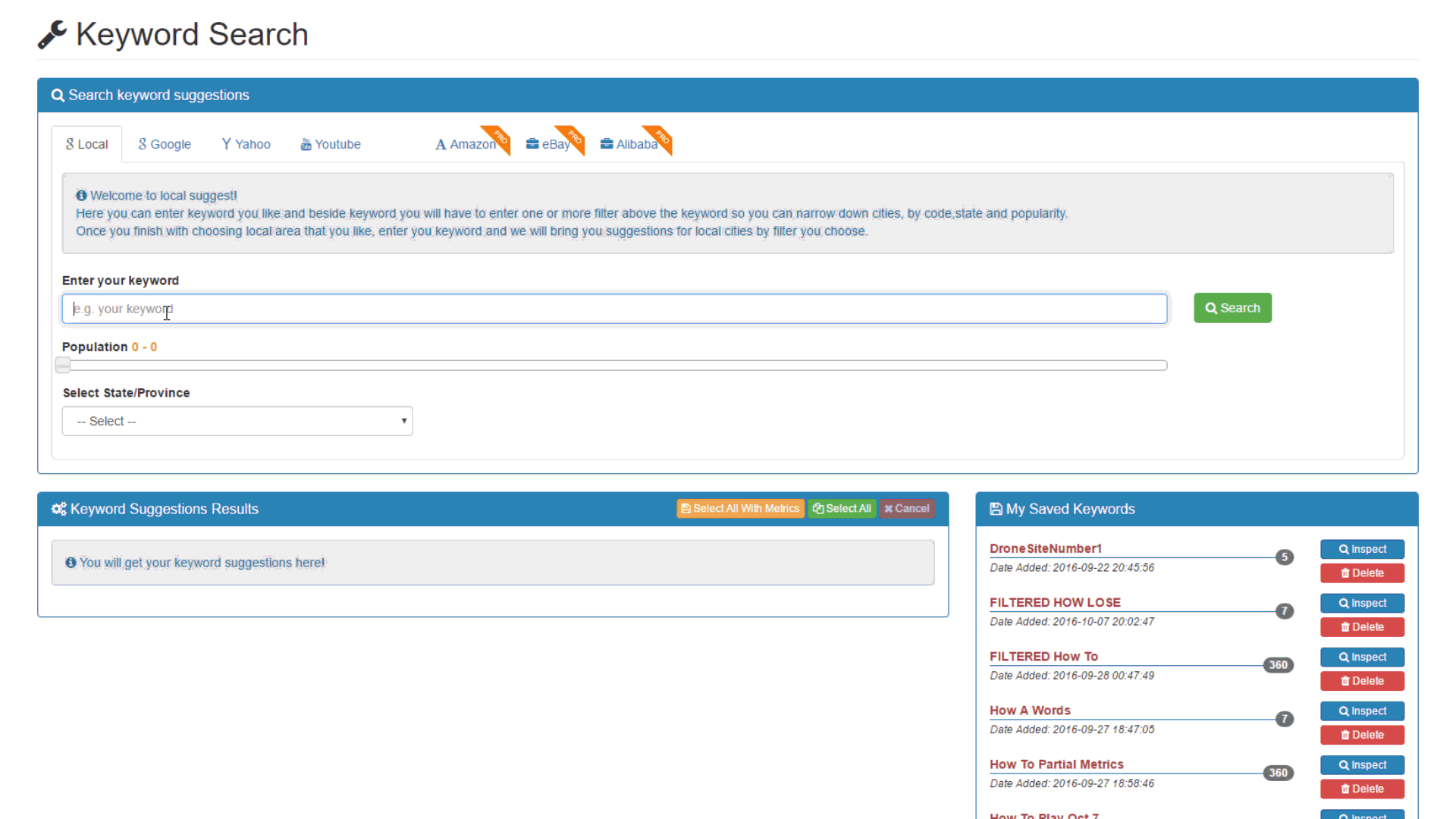Open the FILTERED How To link
Viewport: 1456px width, 819px height.
(1043, 656)
